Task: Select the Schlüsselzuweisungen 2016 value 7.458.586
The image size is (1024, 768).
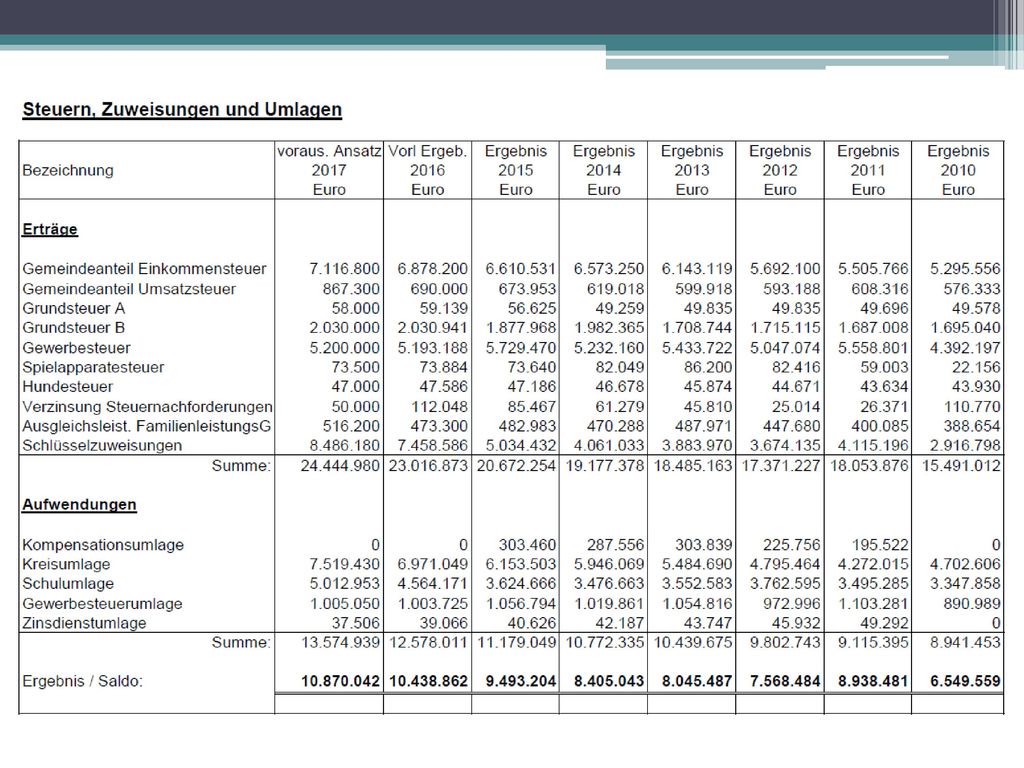Action: point(432,445)
